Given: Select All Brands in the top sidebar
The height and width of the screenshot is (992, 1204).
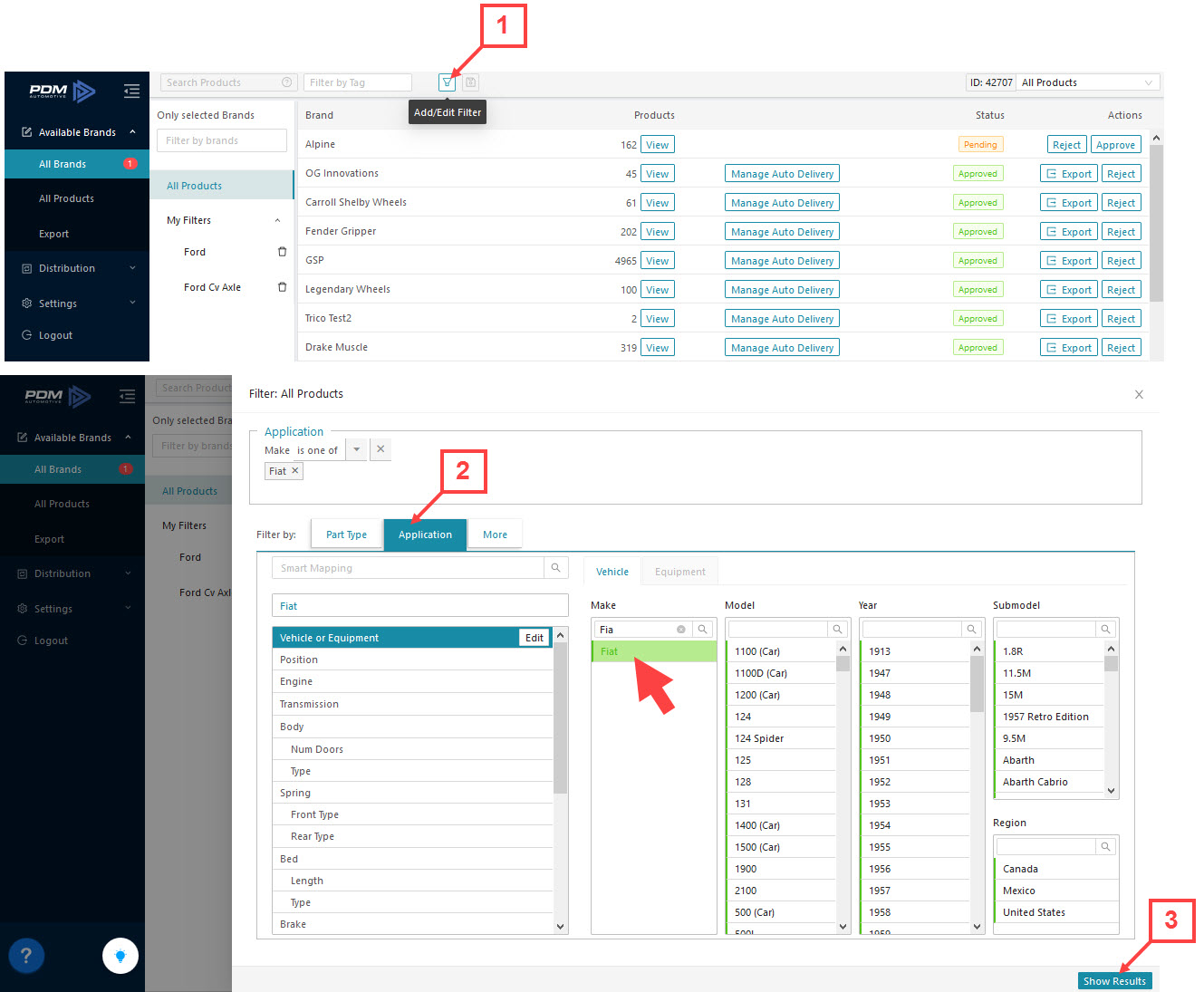Looking at the screenshot, I should click(x=77, y=164).
